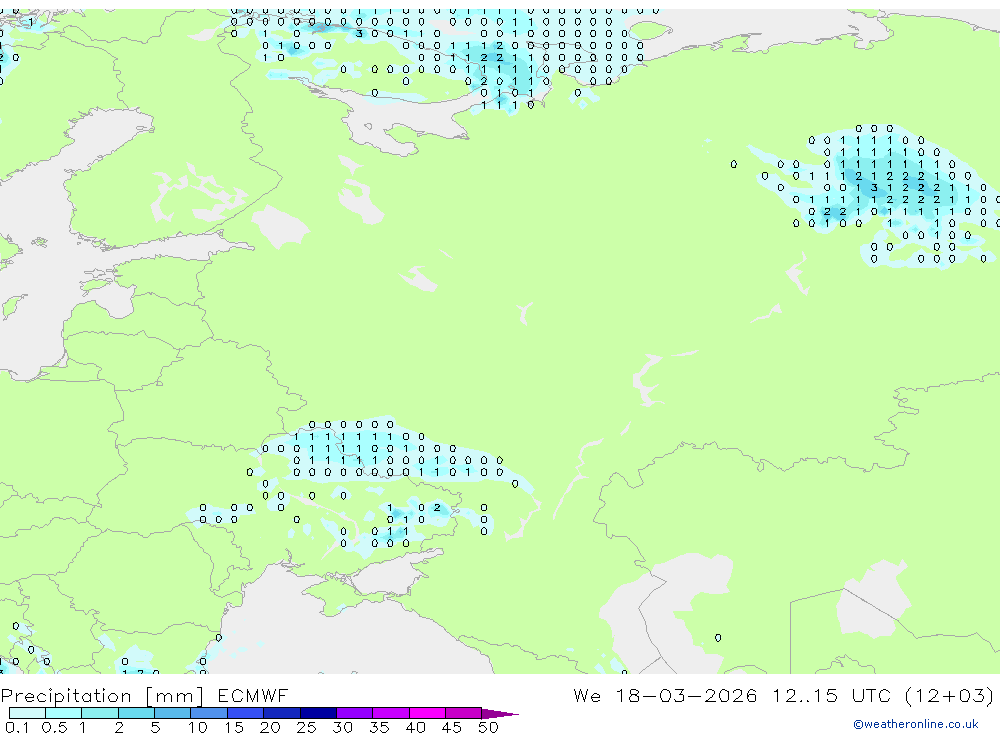Click the 'Precipitation [mm]' title text
Image resolution: width=1000 pixels, height=733 pixels.
(103, 696)
